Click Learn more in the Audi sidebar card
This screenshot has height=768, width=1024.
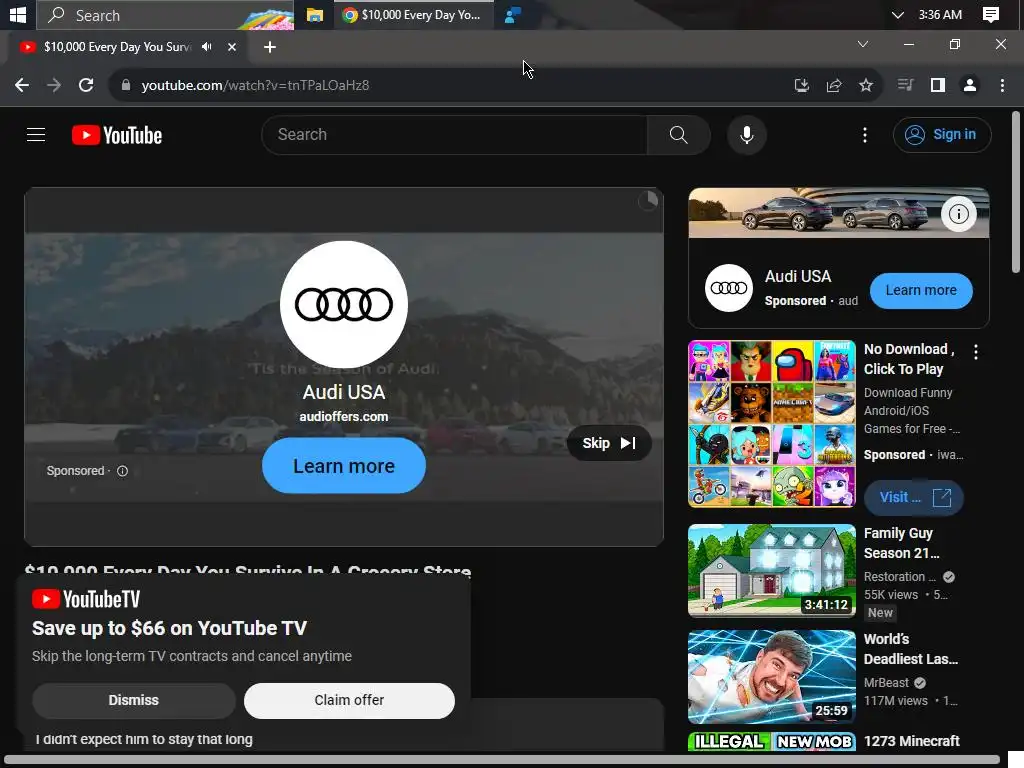click(x=921, y=291)
